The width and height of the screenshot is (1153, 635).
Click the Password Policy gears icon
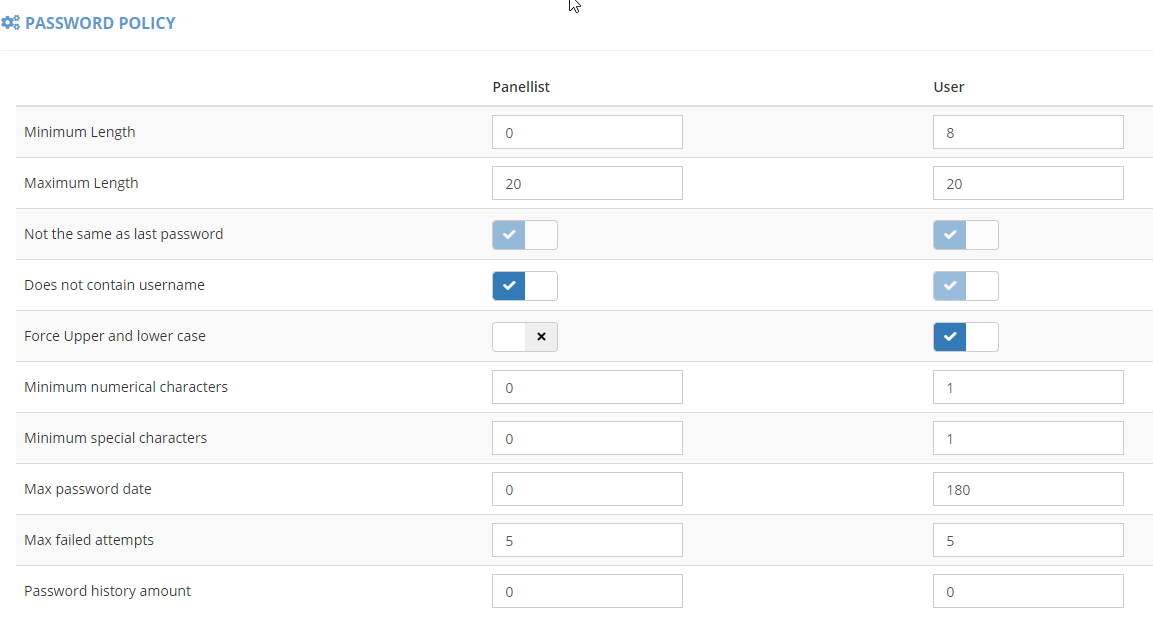click(10, 23)
